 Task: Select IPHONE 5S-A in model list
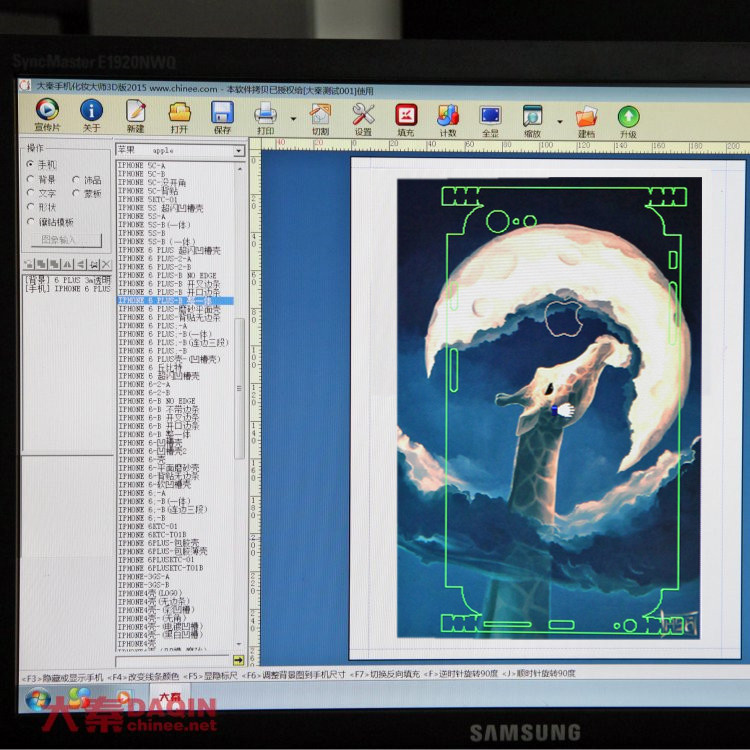(142, 216)
